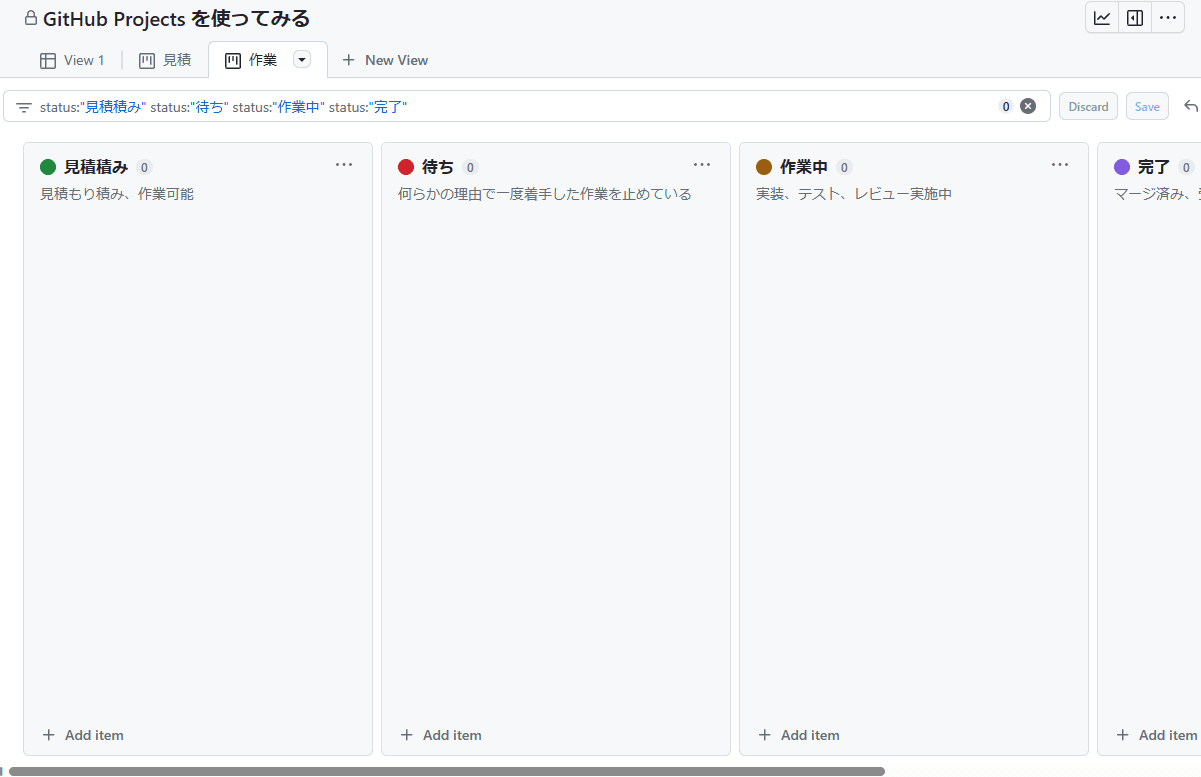This screenshot has width=1201, height=777.
Task: Add item to the 作業中 column
Action: pyautogui.click(x=800, y=735)
